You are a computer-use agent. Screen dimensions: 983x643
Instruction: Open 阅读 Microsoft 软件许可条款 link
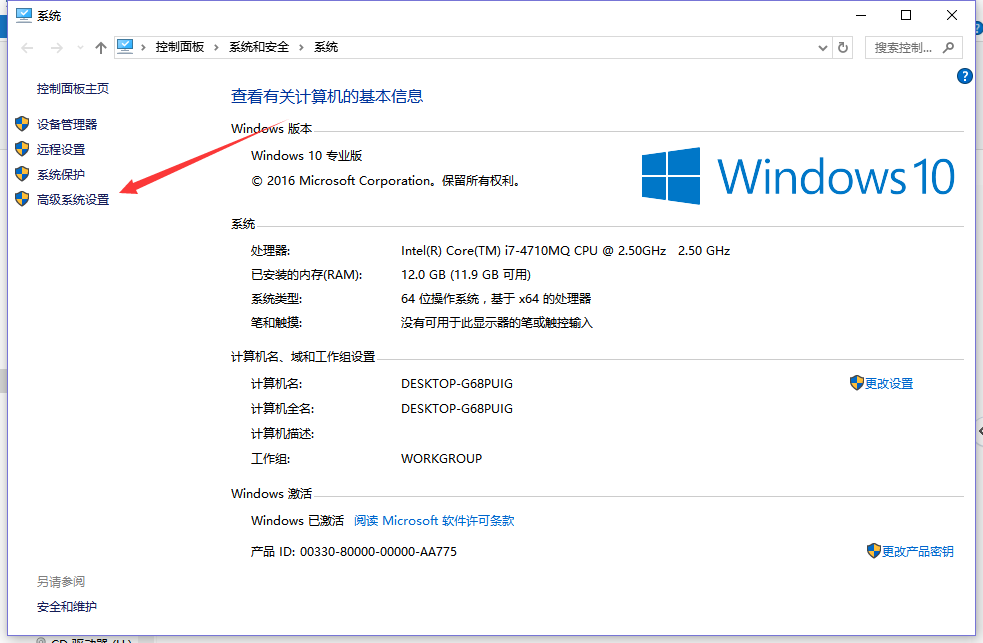[434, 521]
